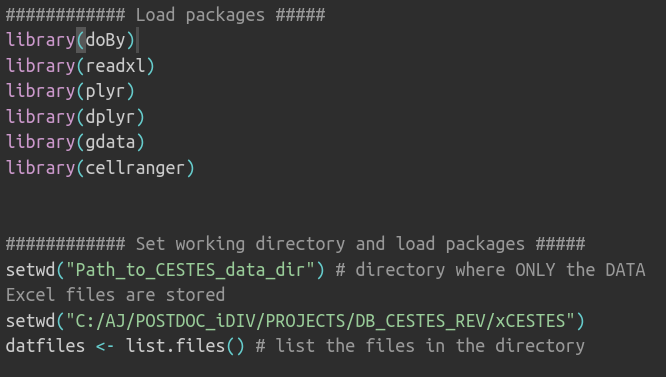Click the 'Excel files are stored' text
The width and height of the screenshot is (666, 377).
[x=115, y=295]
